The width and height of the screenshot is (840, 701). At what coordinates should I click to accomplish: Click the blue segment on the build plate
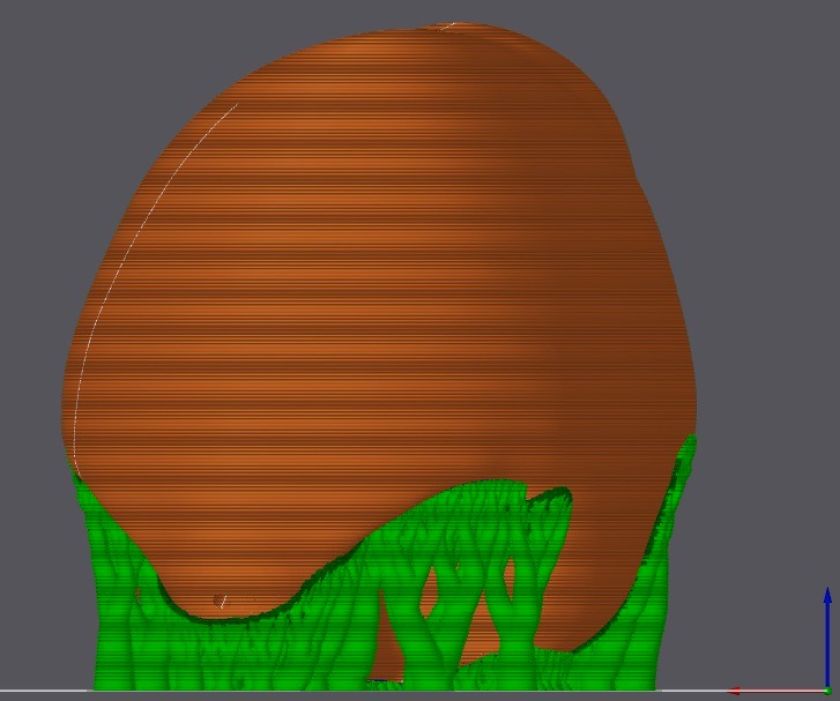pyautogui.click(x=382, y=681)
